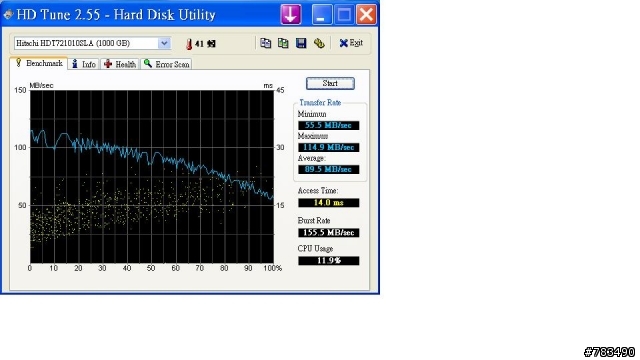Switch to the Benchmark tab
Screen dimensions: 640x360
point(39,63)
